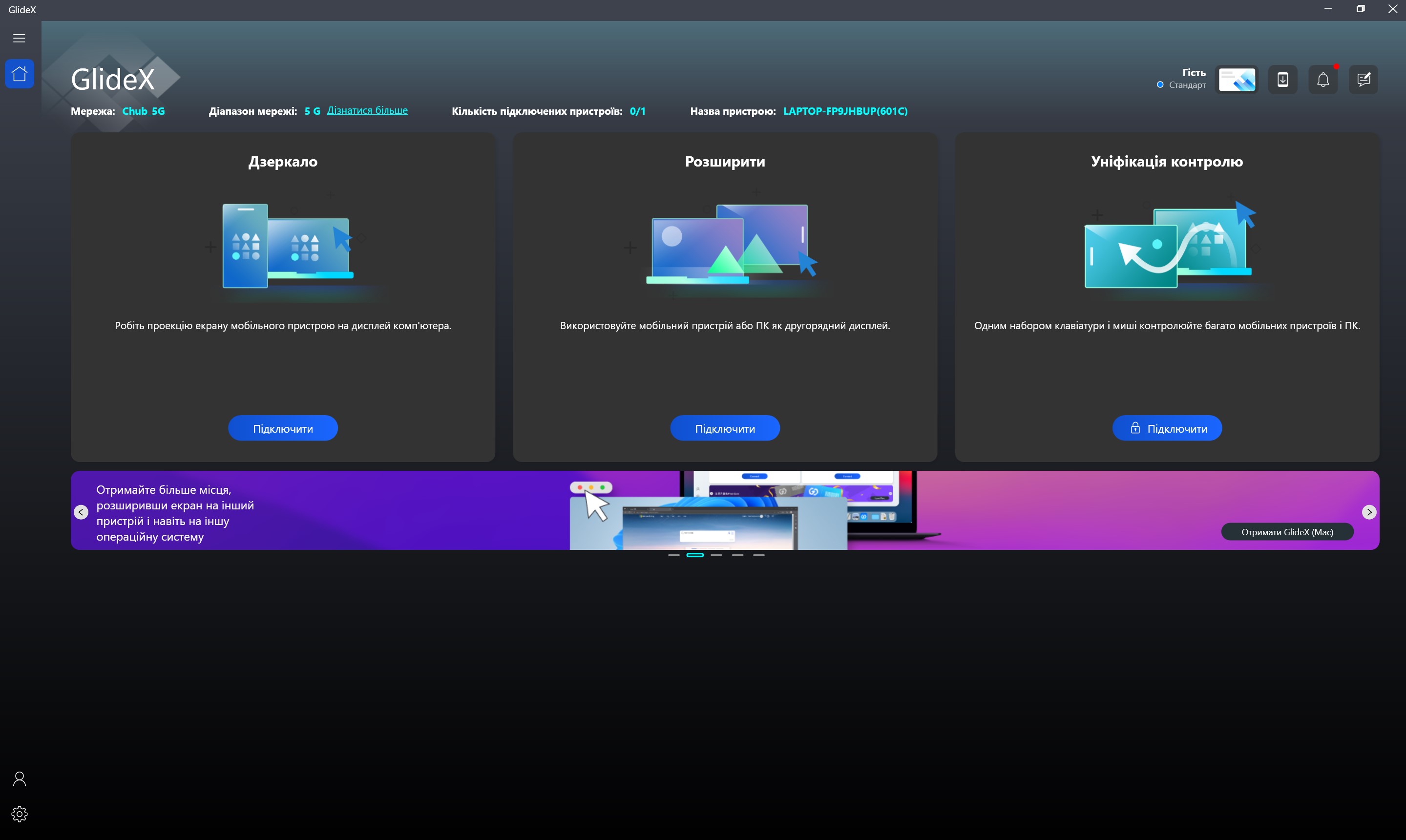Open the settings gear icon

pos(19,814)
